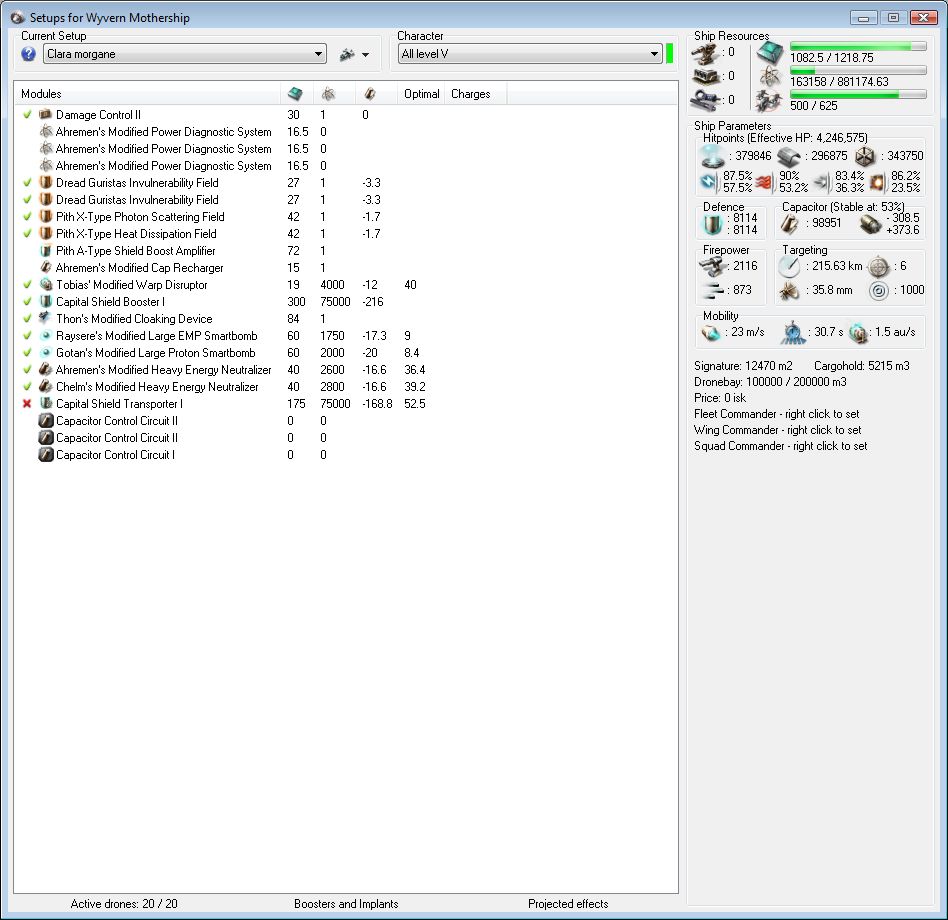Click Wing Commander - right click to set

(x=778, y=430)
